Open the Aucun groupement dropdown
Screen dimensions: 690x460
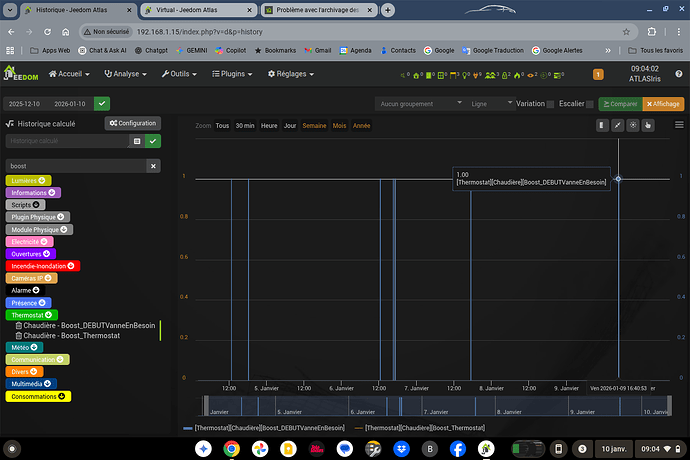(x=419, y=103)
